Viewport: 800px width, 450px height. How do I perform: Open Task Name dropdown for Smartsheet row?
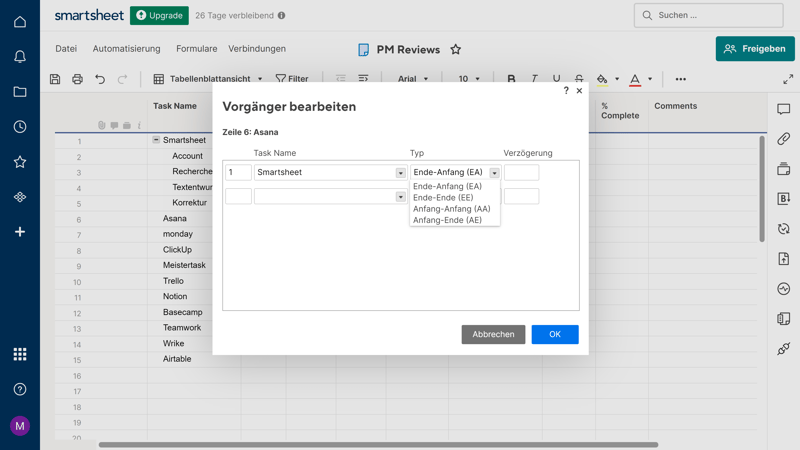point(400,173)
